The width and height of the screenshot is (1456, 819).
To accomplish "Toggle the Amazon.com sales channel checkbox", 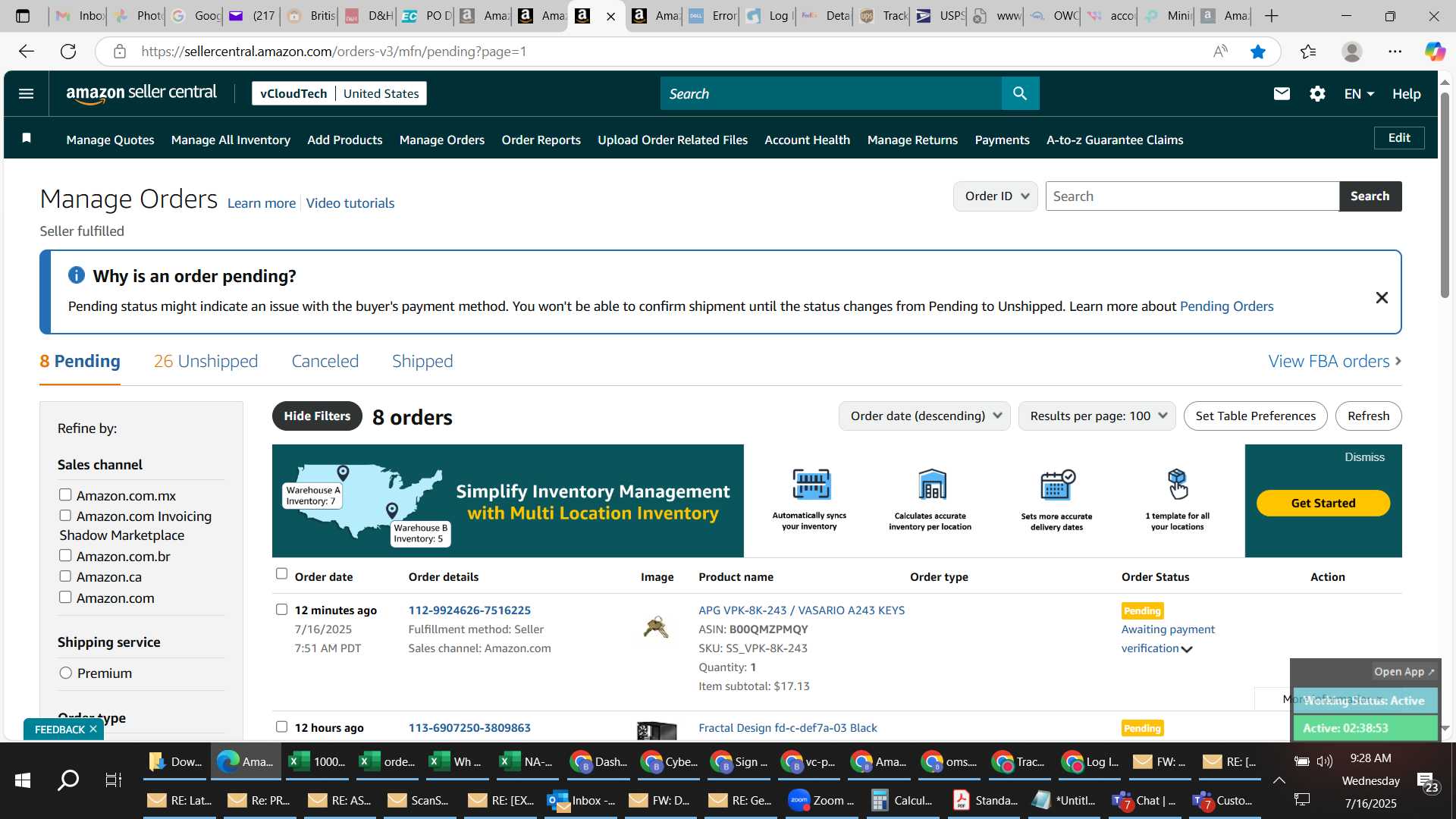I will coord(65,597).
